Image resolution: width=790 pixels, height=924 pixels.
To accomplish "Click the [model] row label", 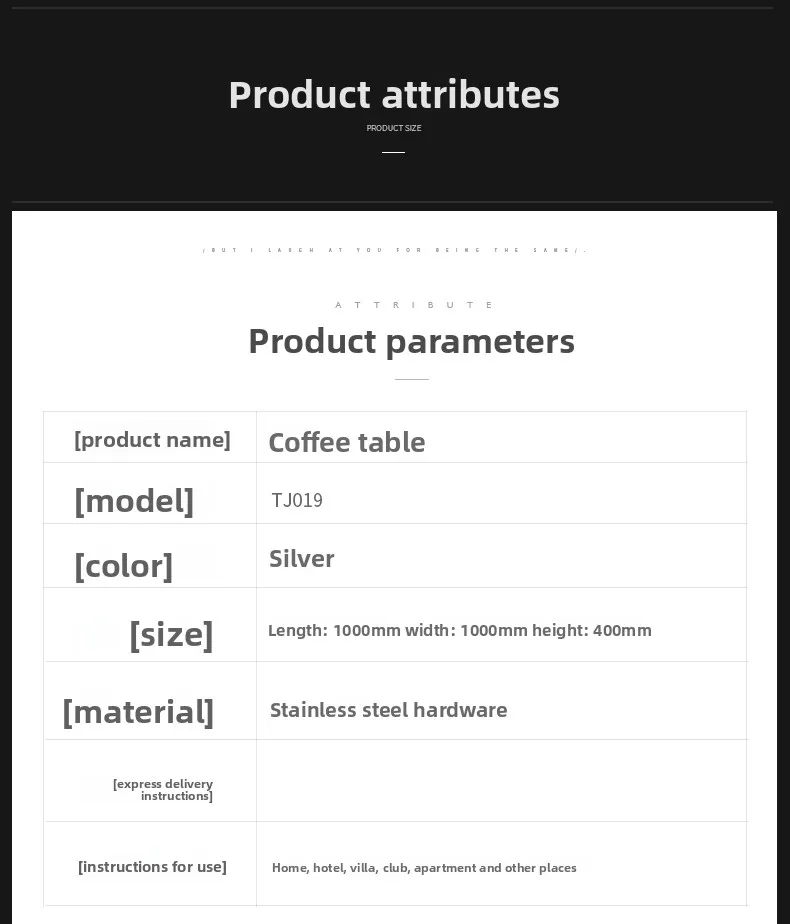I will click(134, 500).
